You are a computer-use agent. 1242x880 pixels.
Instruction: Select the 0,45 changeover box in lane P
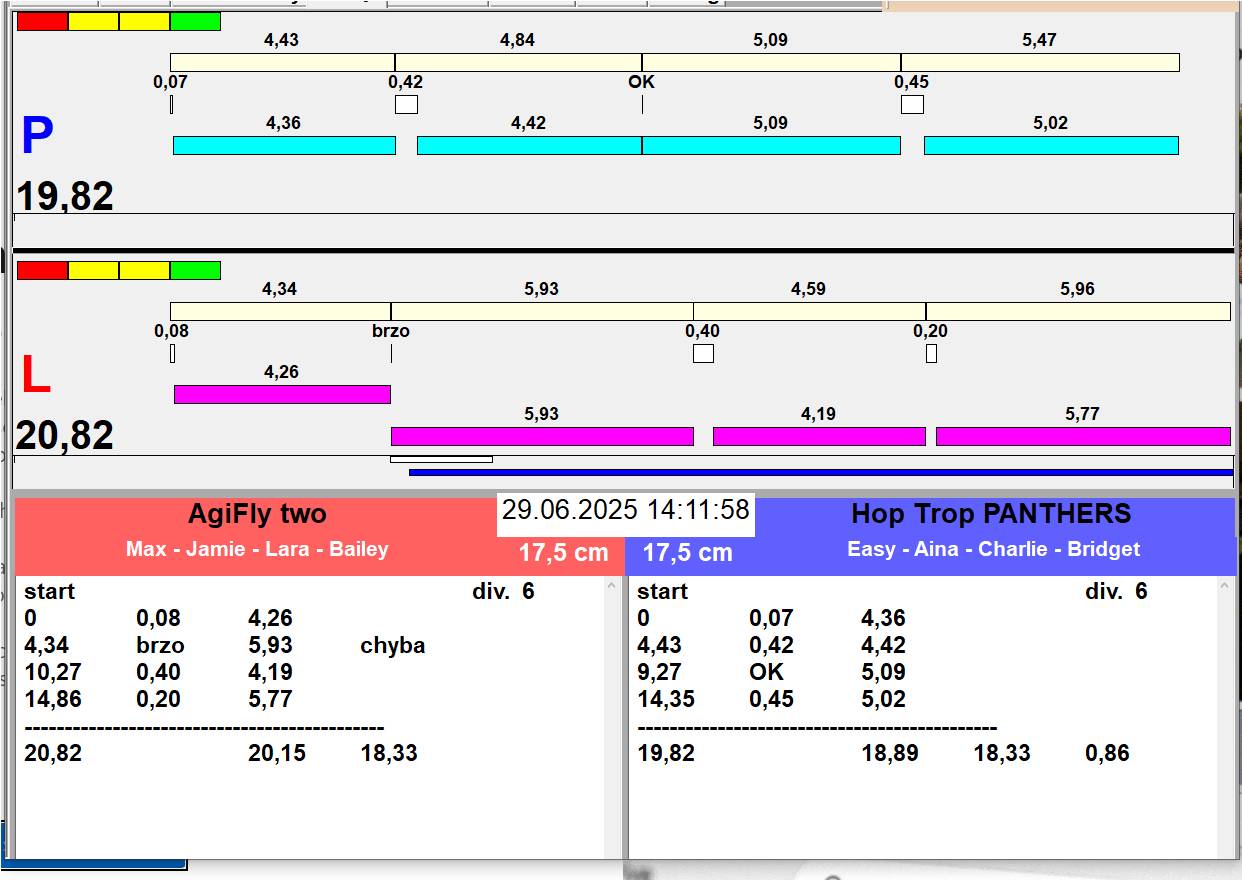click(x=912, y=104)
